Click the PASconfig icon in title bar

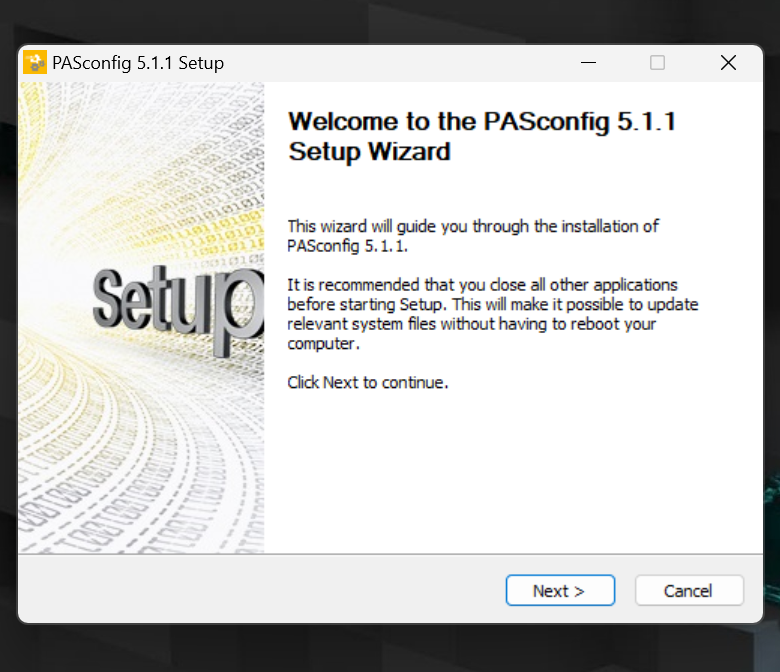[x=35, y=63]
